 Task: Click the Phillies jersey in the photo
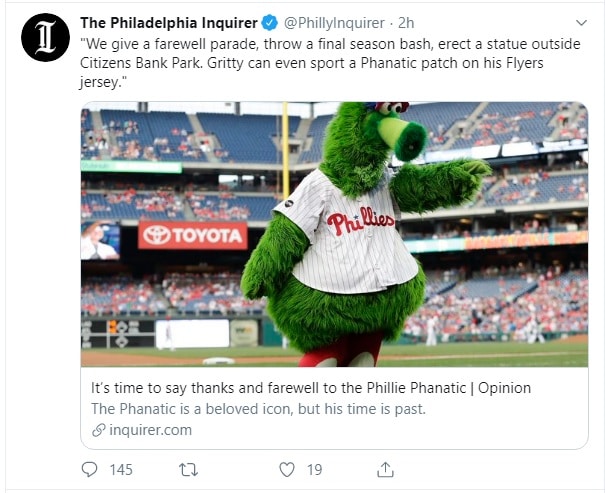(x=360, y=228)
